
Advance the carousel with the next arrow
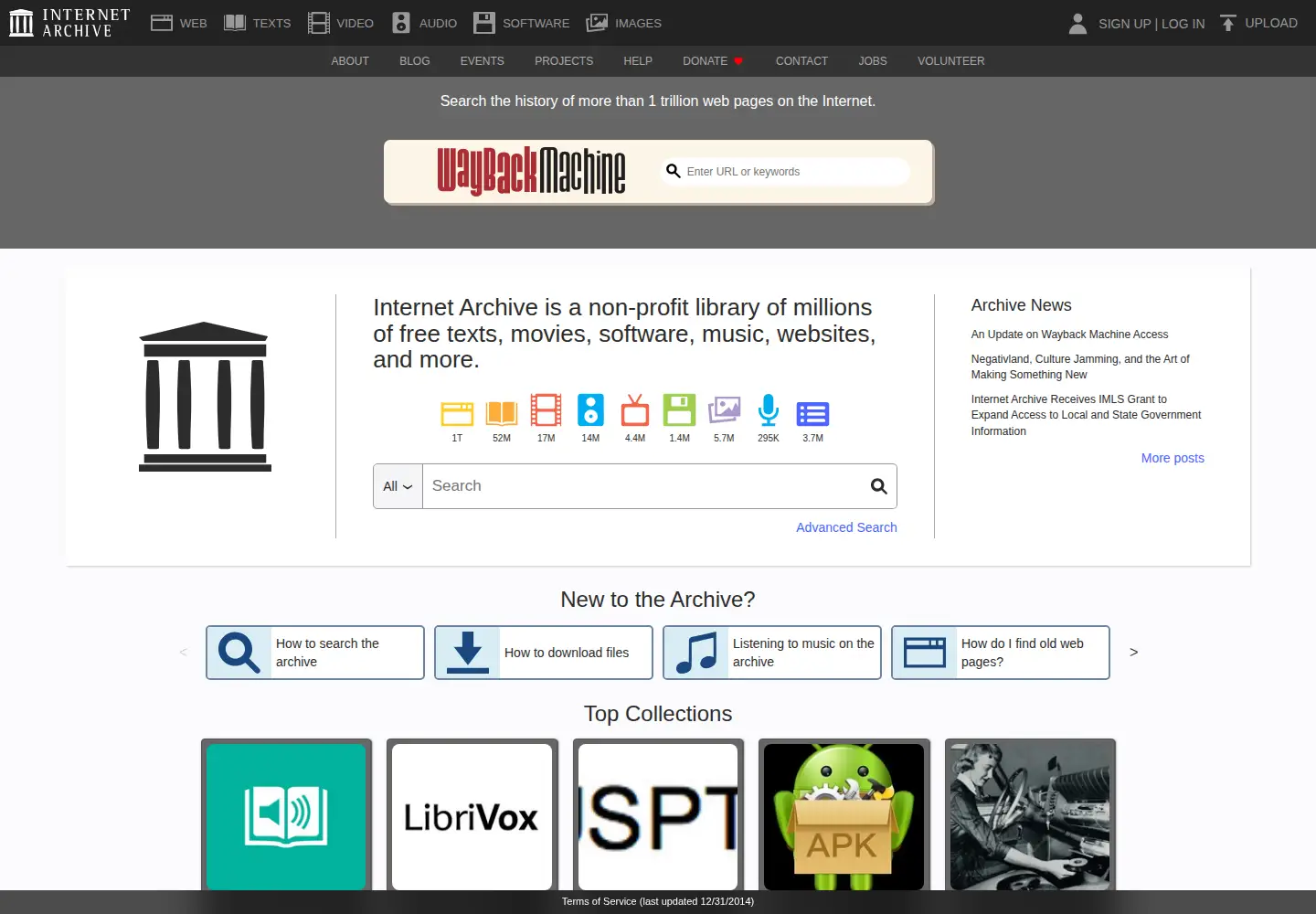[x=1134, y=653]
